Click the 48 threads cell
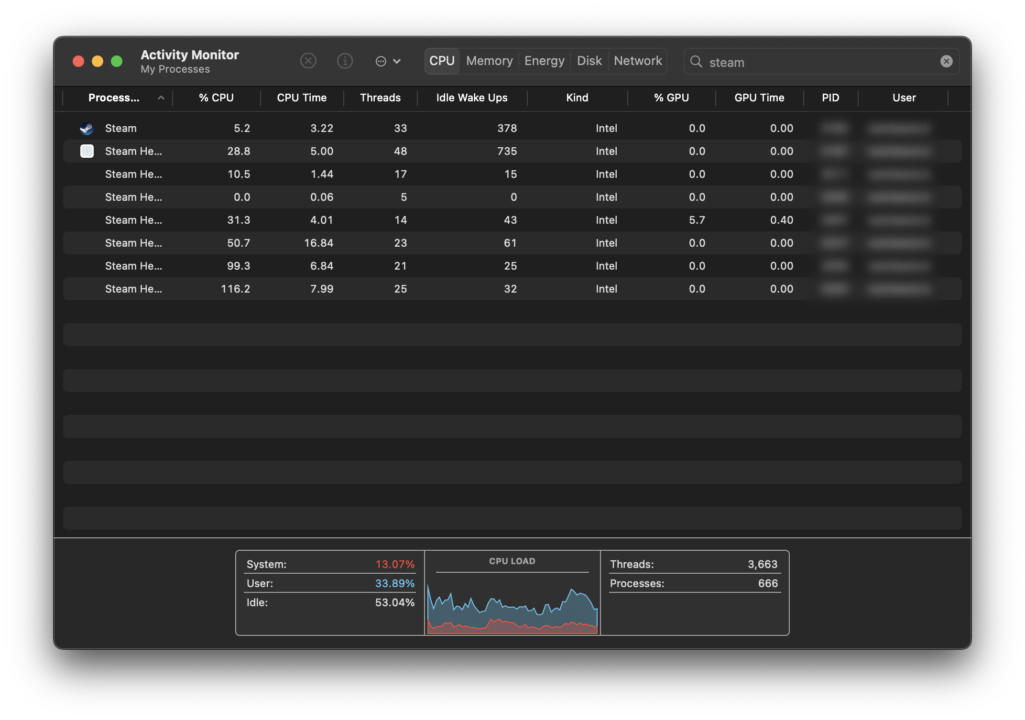Image resolution: width=1025 pixels, height=720 pixels. point(400,151)
